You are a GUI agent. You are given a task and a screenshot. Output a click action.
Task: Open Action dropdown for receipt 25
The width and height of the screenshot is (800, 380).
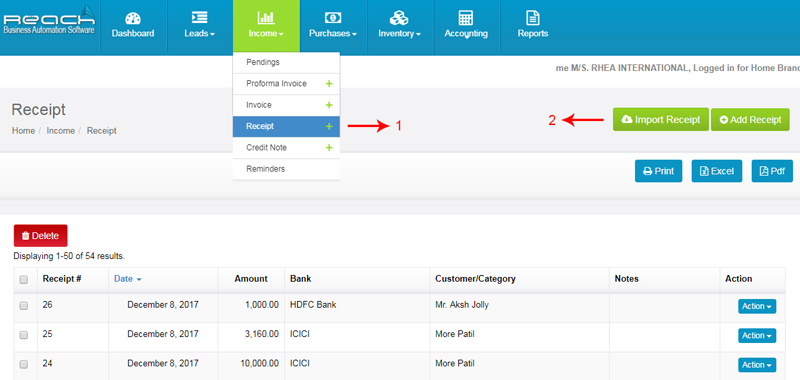tap(757, 336)
